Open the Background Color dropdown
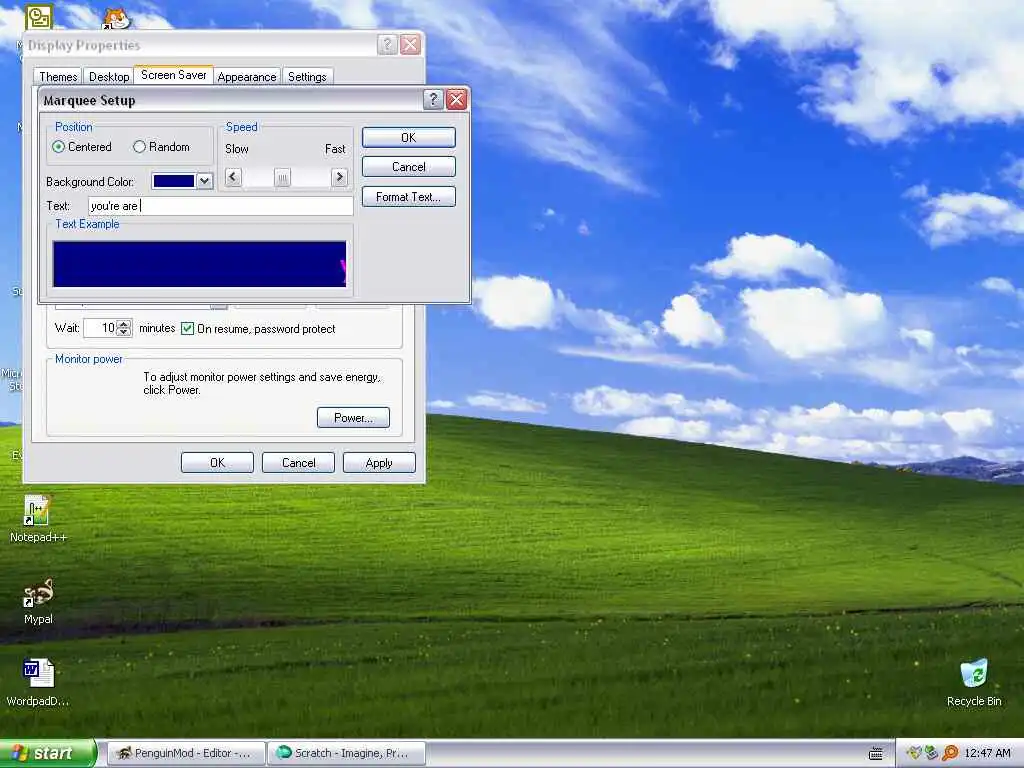This screenshot has width=1024, height=768. (x=204, y=181)
